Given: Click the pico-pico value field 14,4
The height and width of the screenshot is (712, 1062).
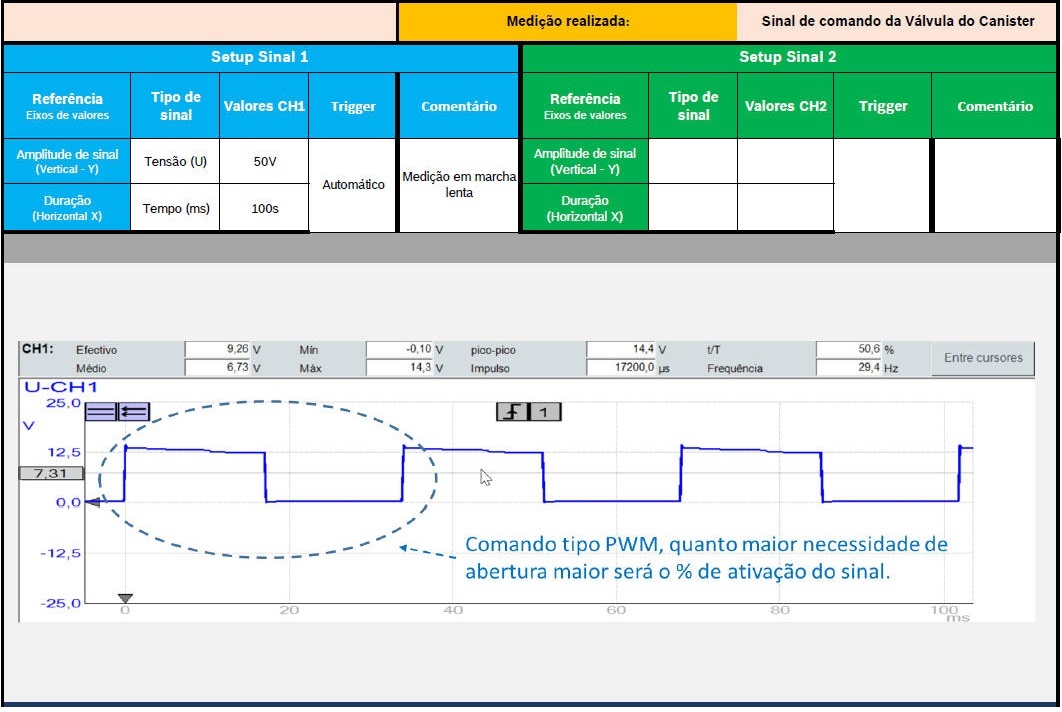Looking at the screenshot, I should 620,350.
